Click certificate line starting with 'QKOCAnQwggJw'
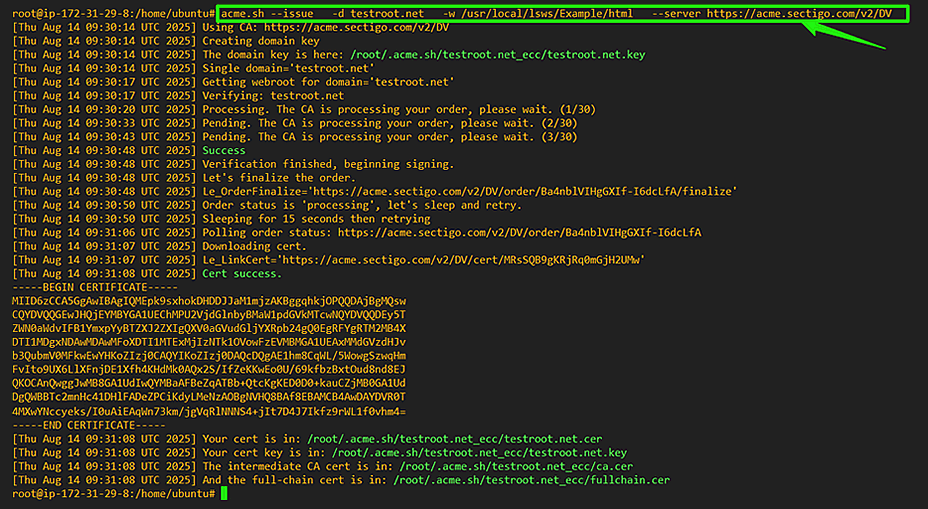The image size is (928, 509). click(x=209, y=383)
